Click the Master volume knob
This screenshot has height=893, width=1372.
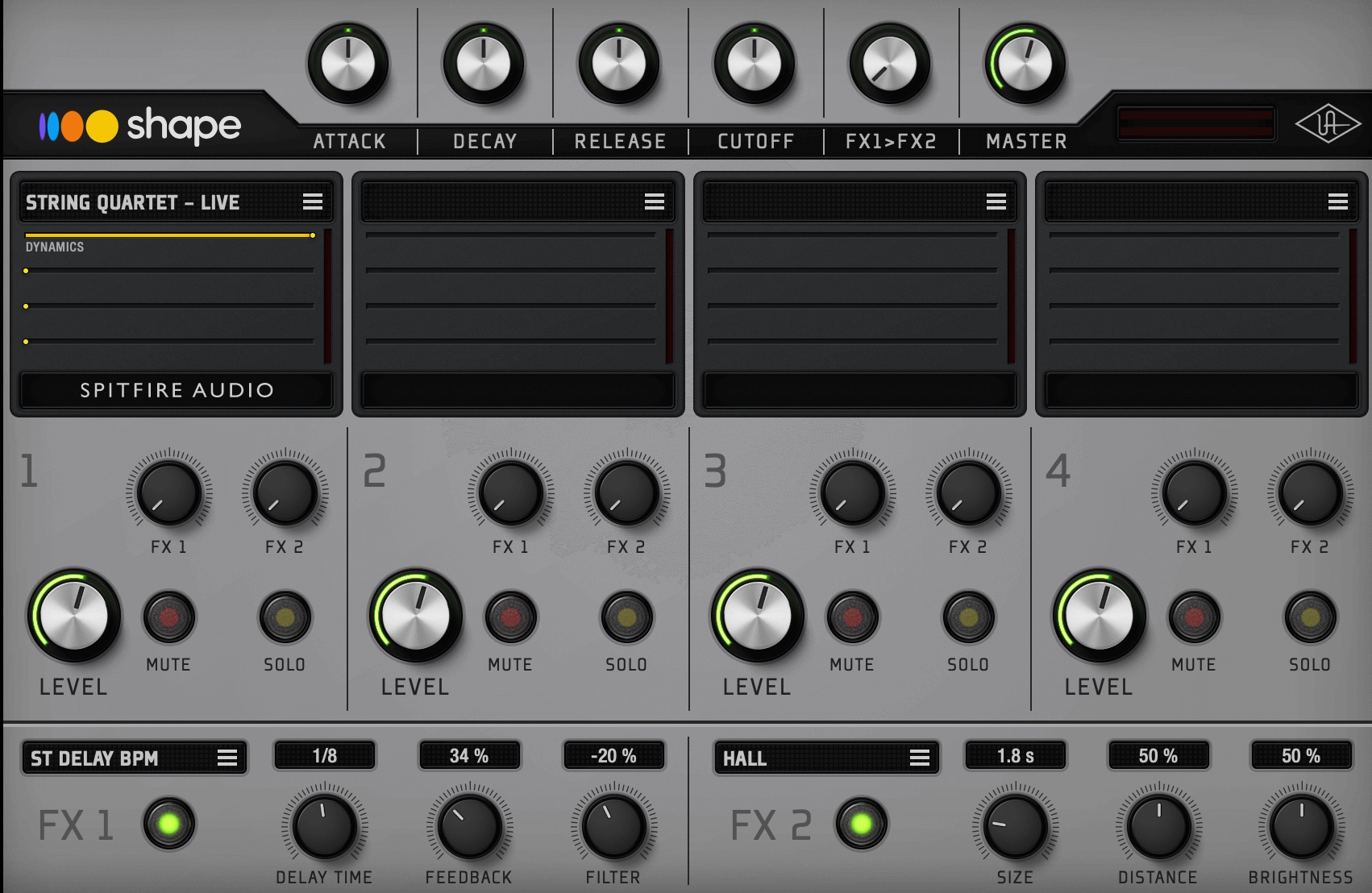point(1025,64)
